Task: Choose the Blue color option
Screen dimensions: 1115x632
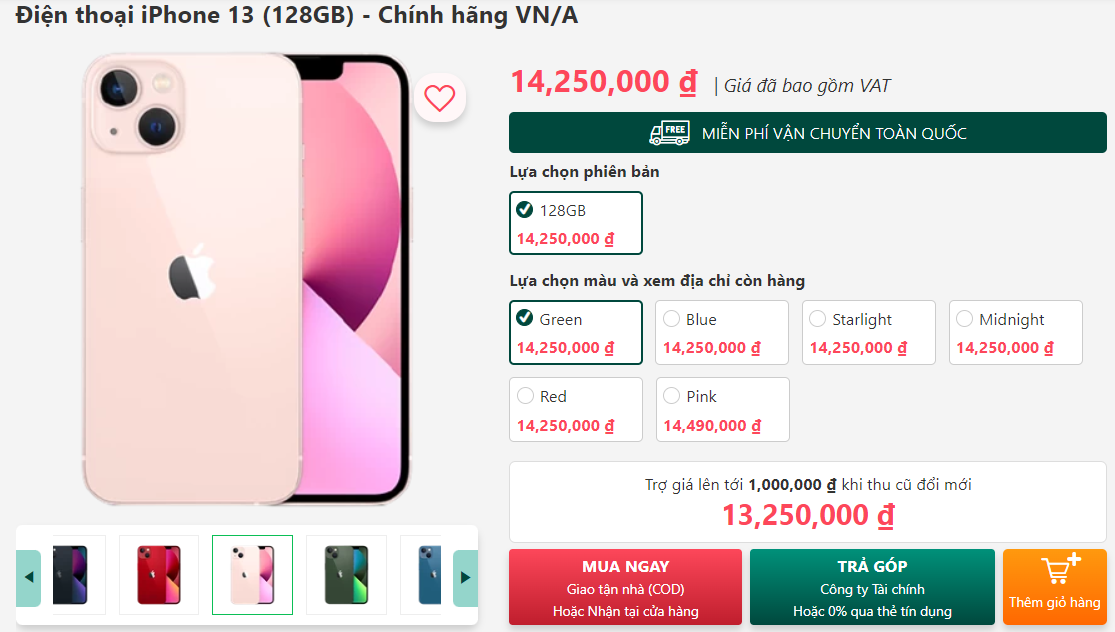Action: (x=722, y=333)
